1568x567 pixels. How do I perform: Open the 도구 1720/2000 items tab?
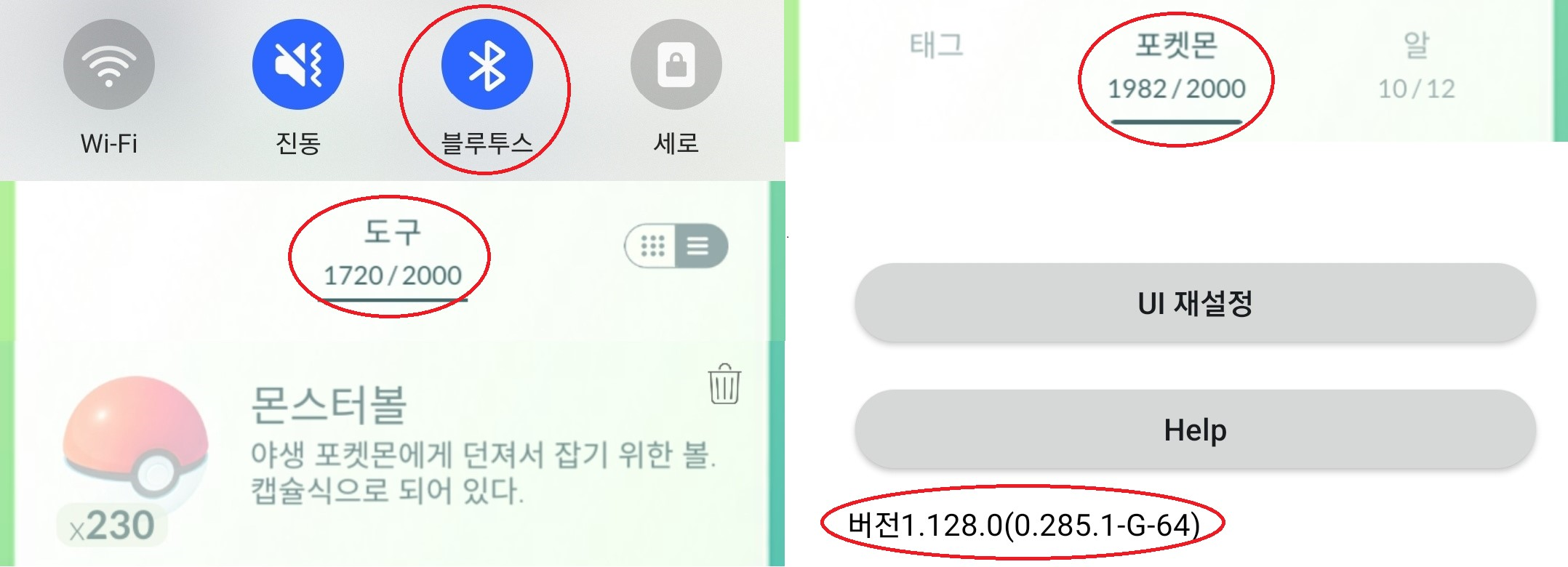(x=393, y=254)
